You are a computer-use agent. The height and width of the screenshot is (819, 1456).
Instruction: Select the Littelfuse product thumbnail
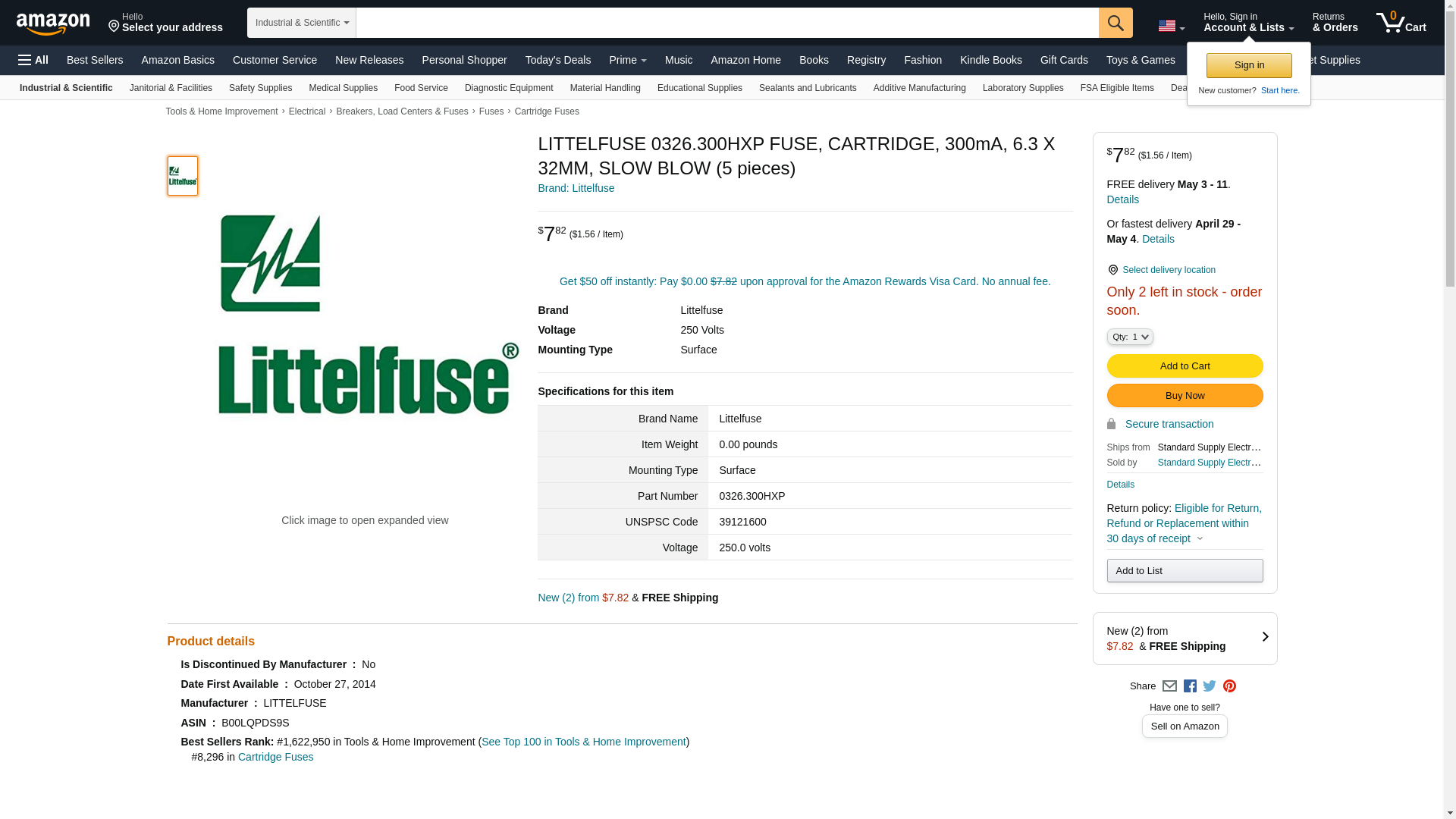click(183, 176)
